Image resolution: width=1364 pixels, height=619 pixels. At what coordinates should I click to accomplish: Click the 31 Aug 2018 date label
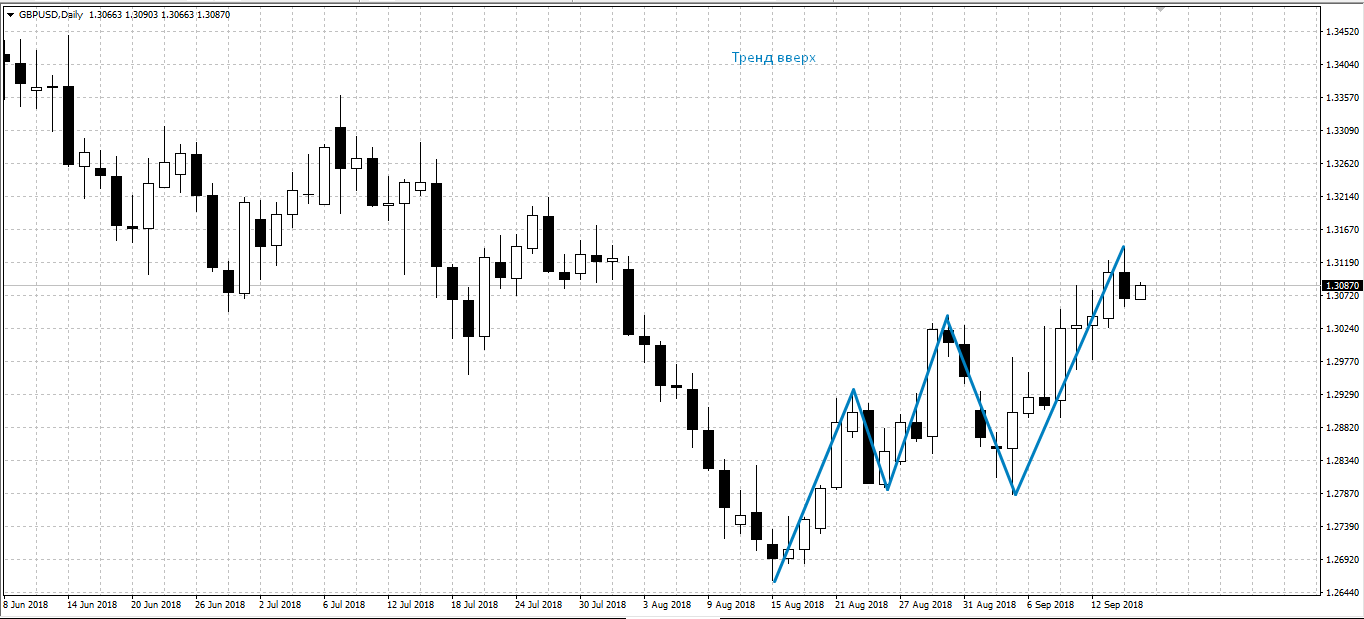pyautogui.click(x=989, y=605)
